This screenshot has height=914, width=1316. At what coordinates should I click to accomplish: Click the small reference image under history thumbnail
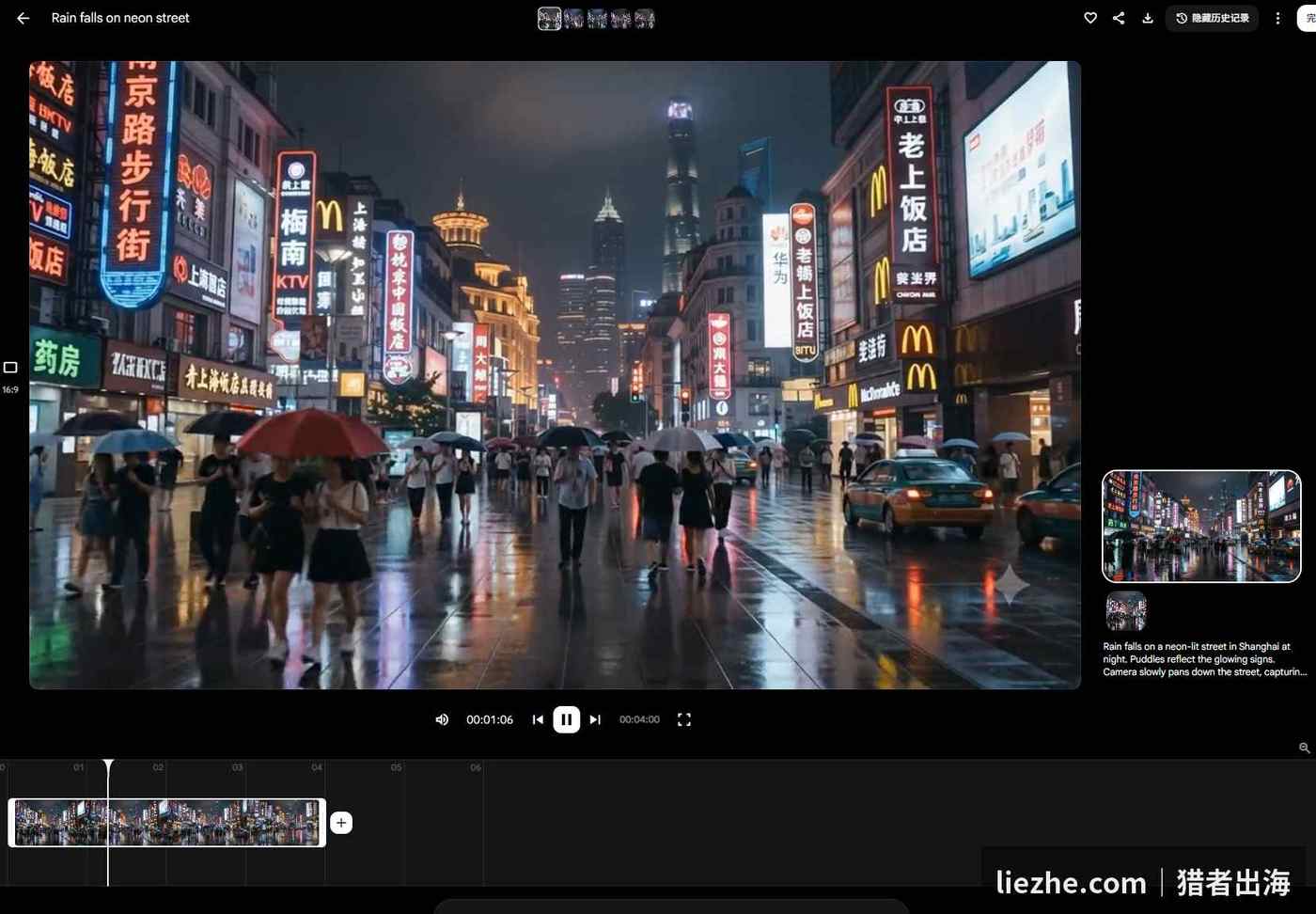[x=1126, y=611]
